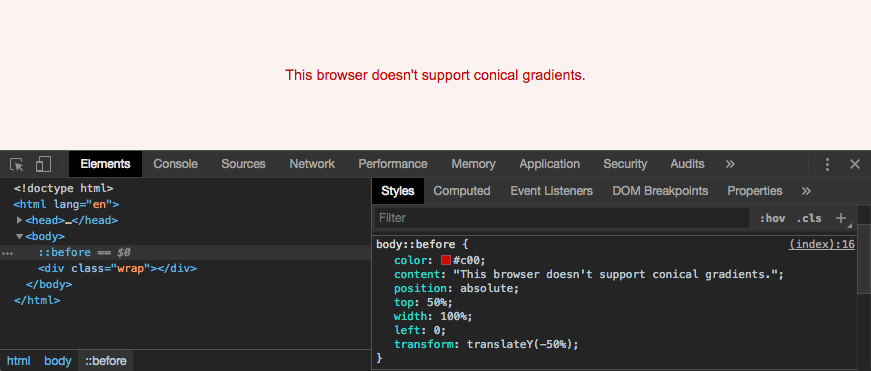Open the Audits tab

click(x=687, y=164)
